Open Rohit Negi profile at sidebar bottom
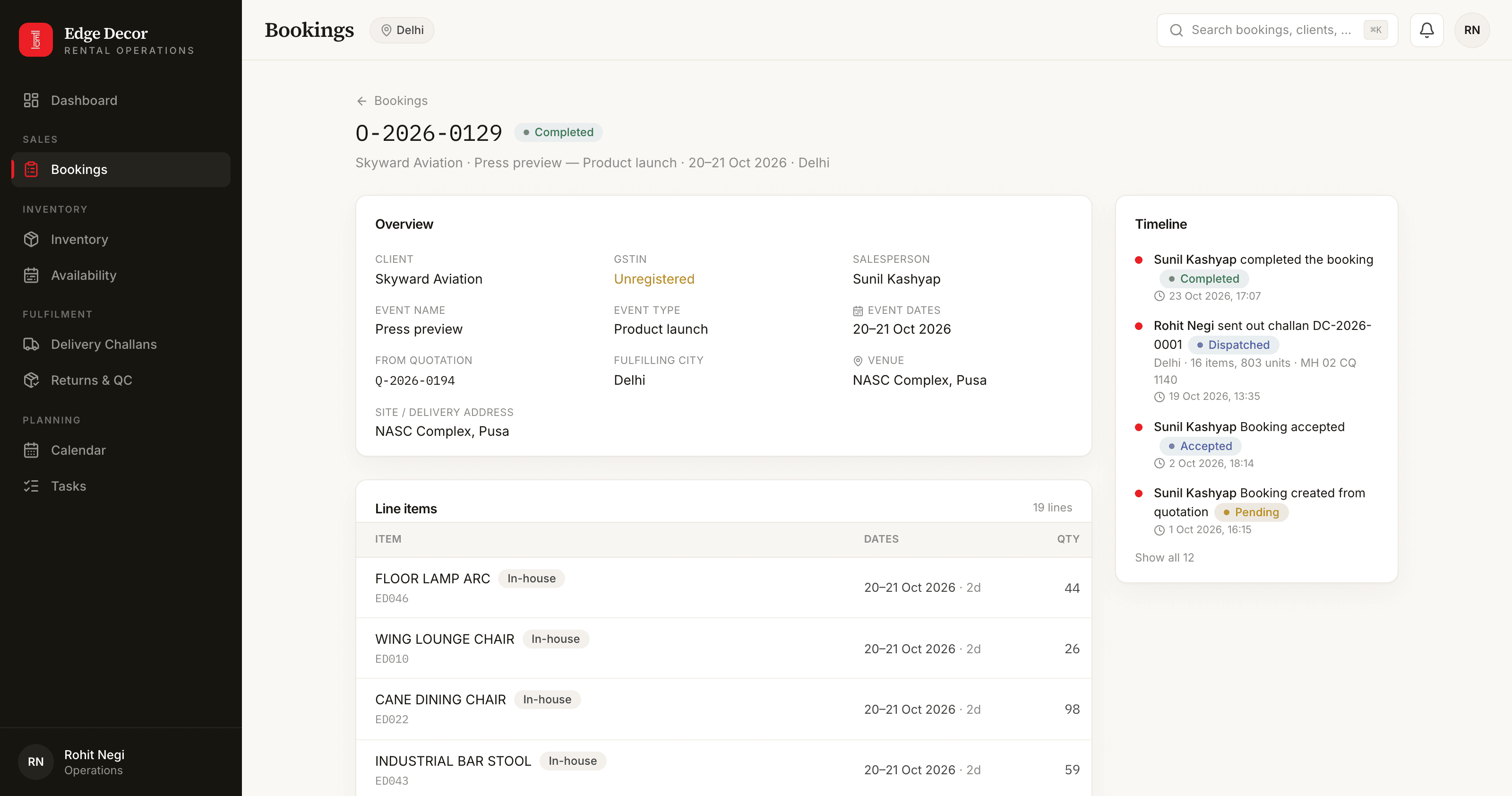The image size is (1512, 796). click(121, 762)
